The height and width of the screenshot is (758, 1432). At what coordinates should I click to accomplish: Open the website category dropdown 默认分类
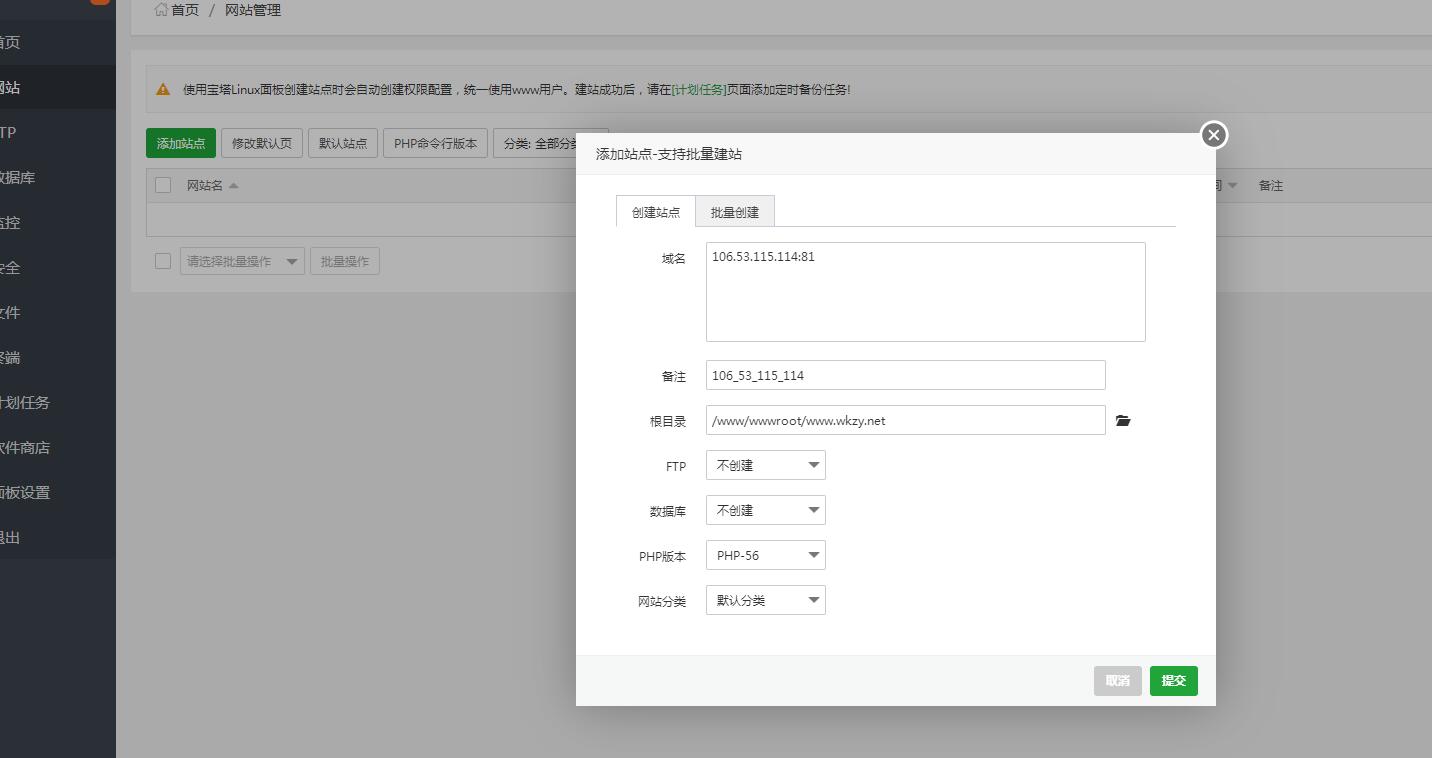click(x=765, y=600)
